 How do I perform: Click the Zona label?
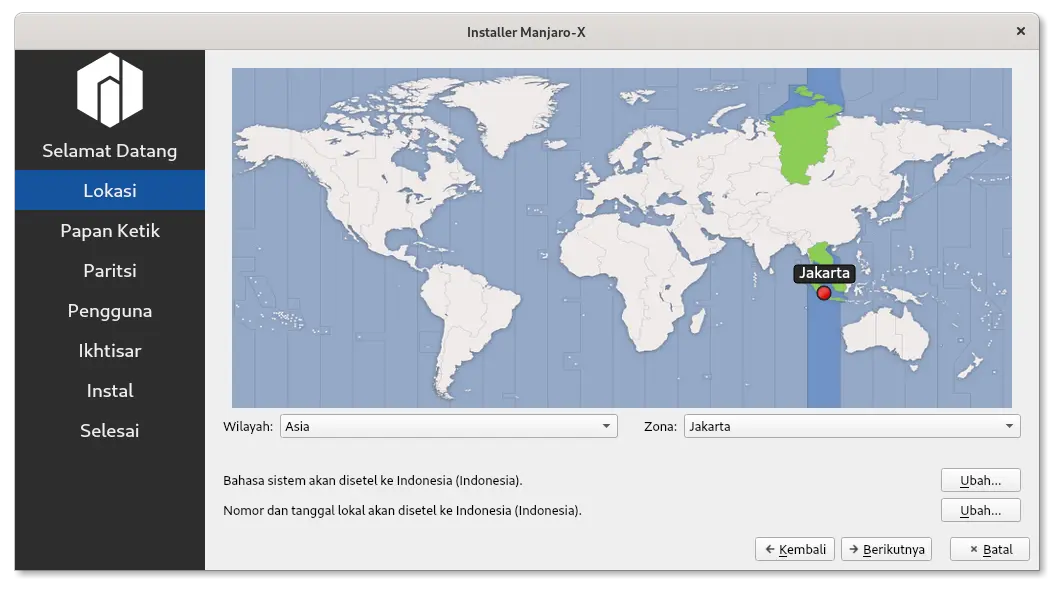660,426
